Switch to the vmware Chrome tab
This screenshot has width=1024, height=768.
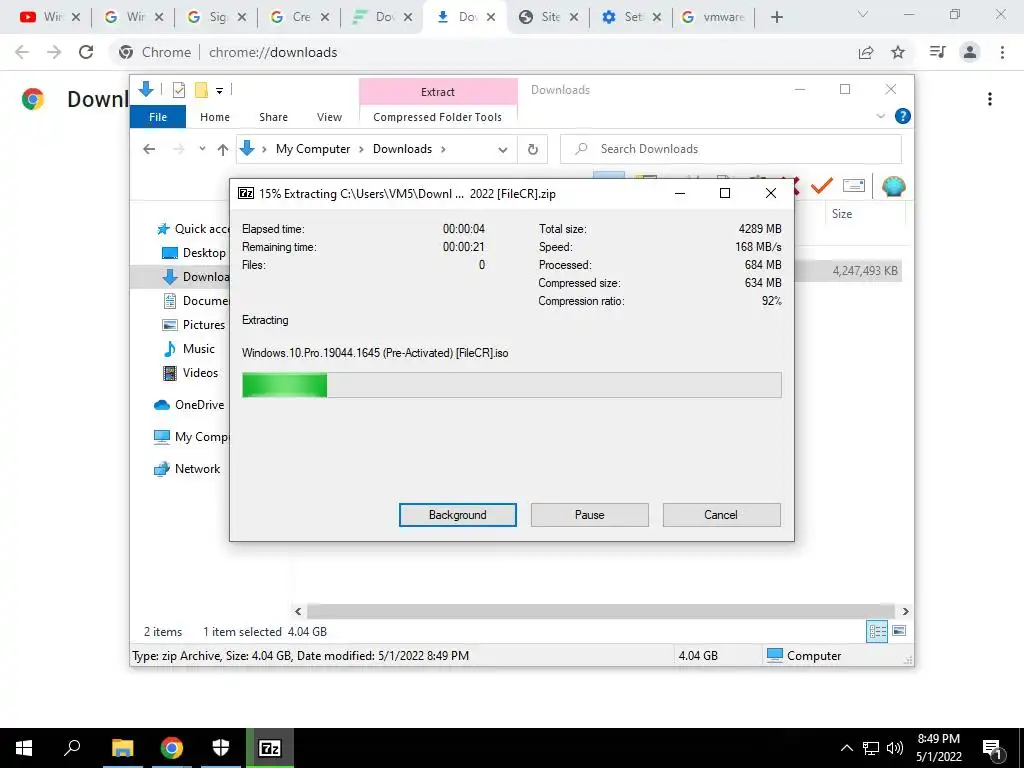point(712,17)
